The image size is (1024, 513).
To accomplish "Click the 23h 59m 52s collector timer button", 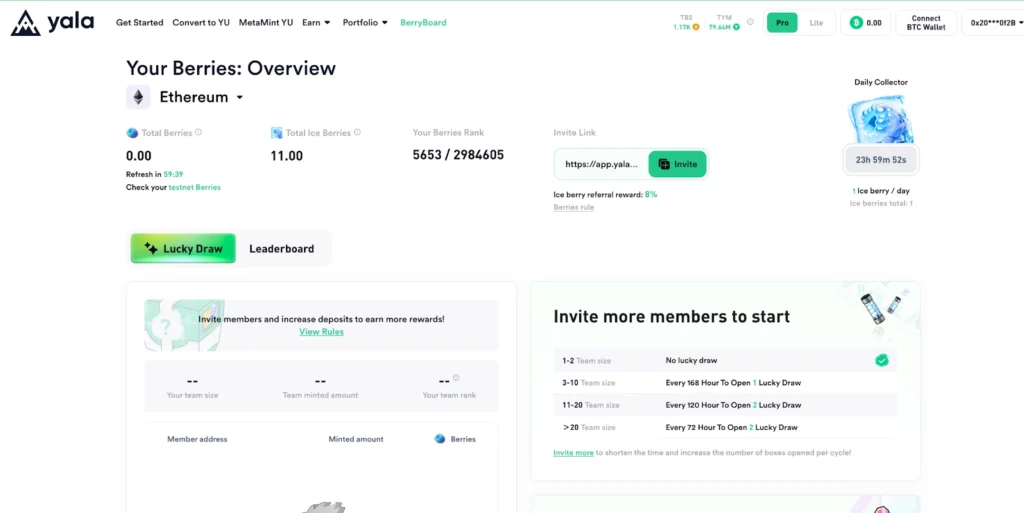I will tap(881, 160).
